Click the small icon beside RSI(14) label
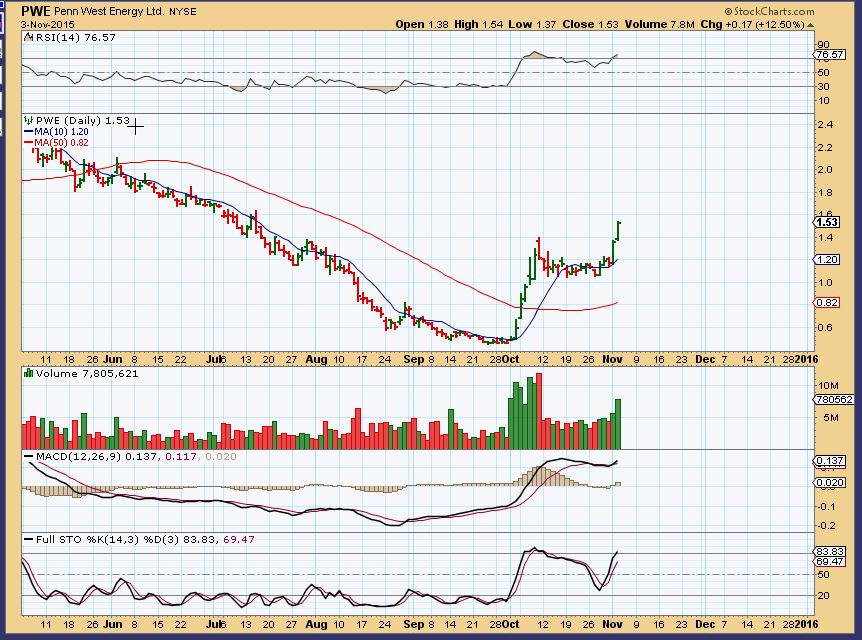This screenshot has width=862, height=640. (x=28, y=37)
